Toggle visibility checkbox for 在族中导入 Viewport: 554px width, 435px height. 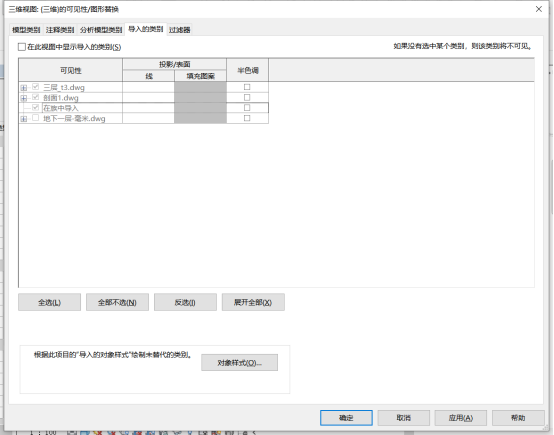pyautogui.click(x=35, y=107)
